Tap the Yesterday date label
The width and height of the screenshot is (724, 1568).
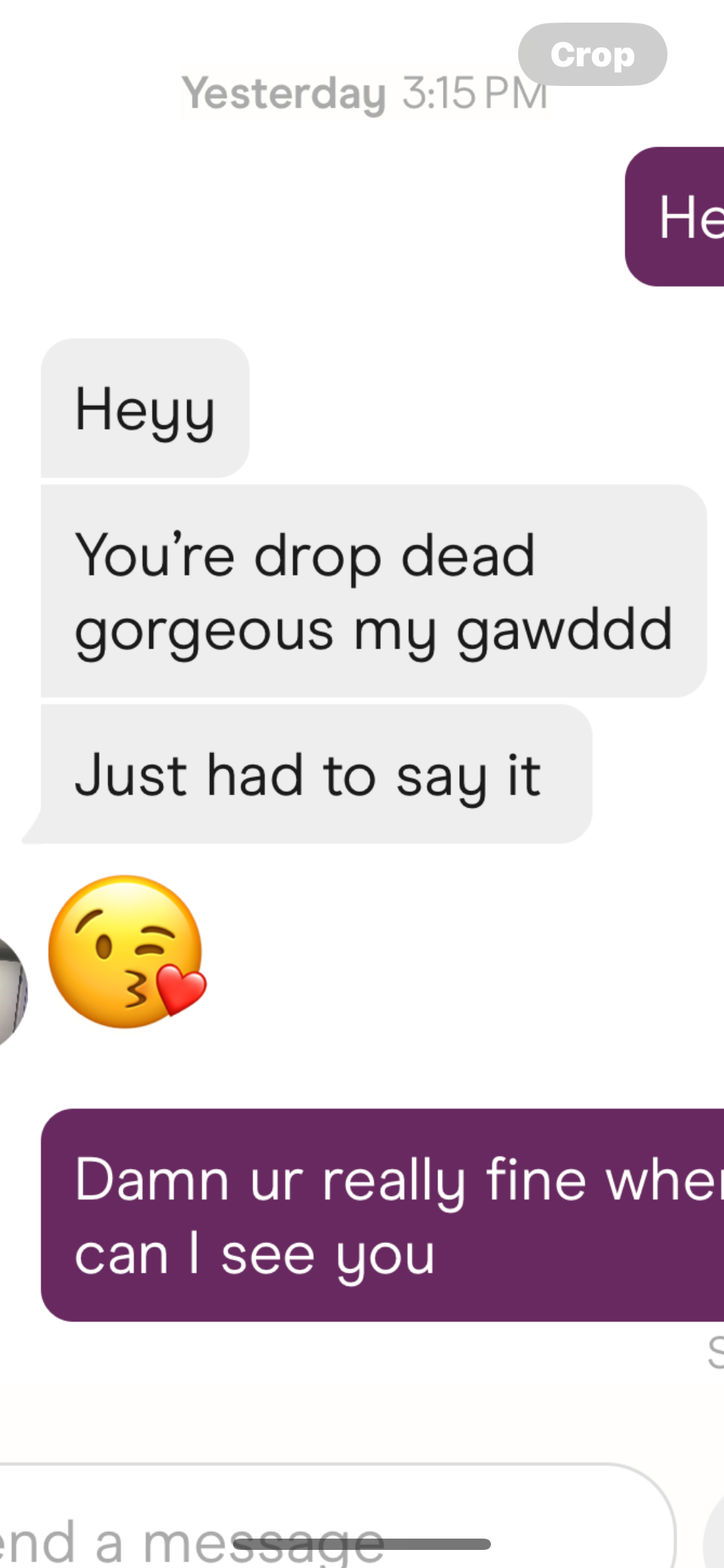[284, 94]
